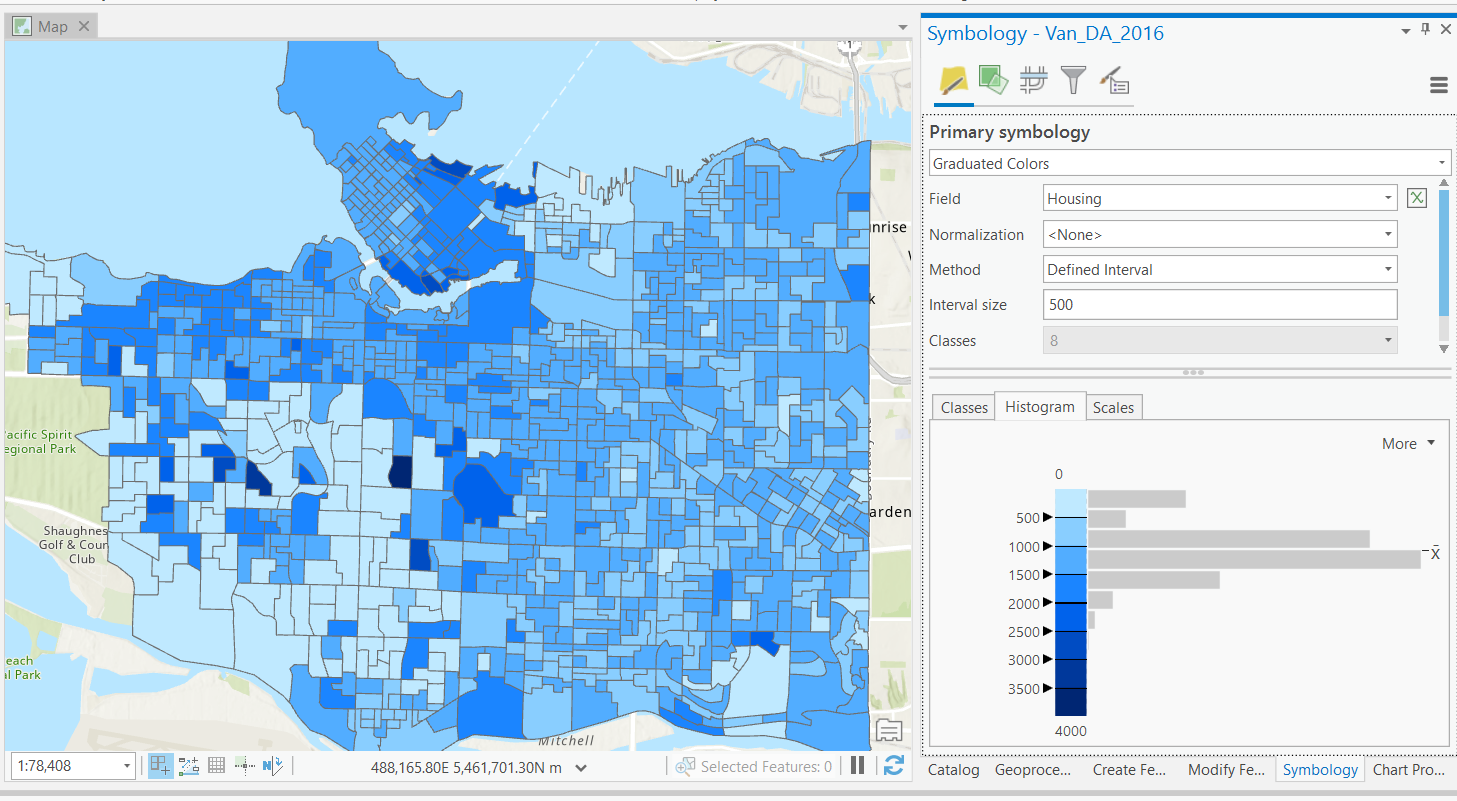Open the map scale dropdown 1:78,408
The width and height of the screenshot is (1457, 801).
tap(127, 767)
